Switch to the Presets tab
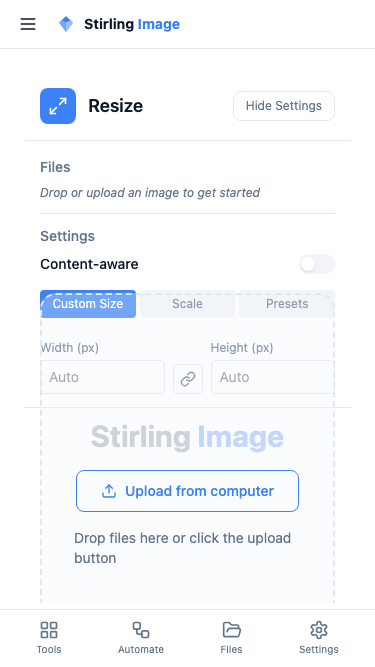 click(287, 304)
